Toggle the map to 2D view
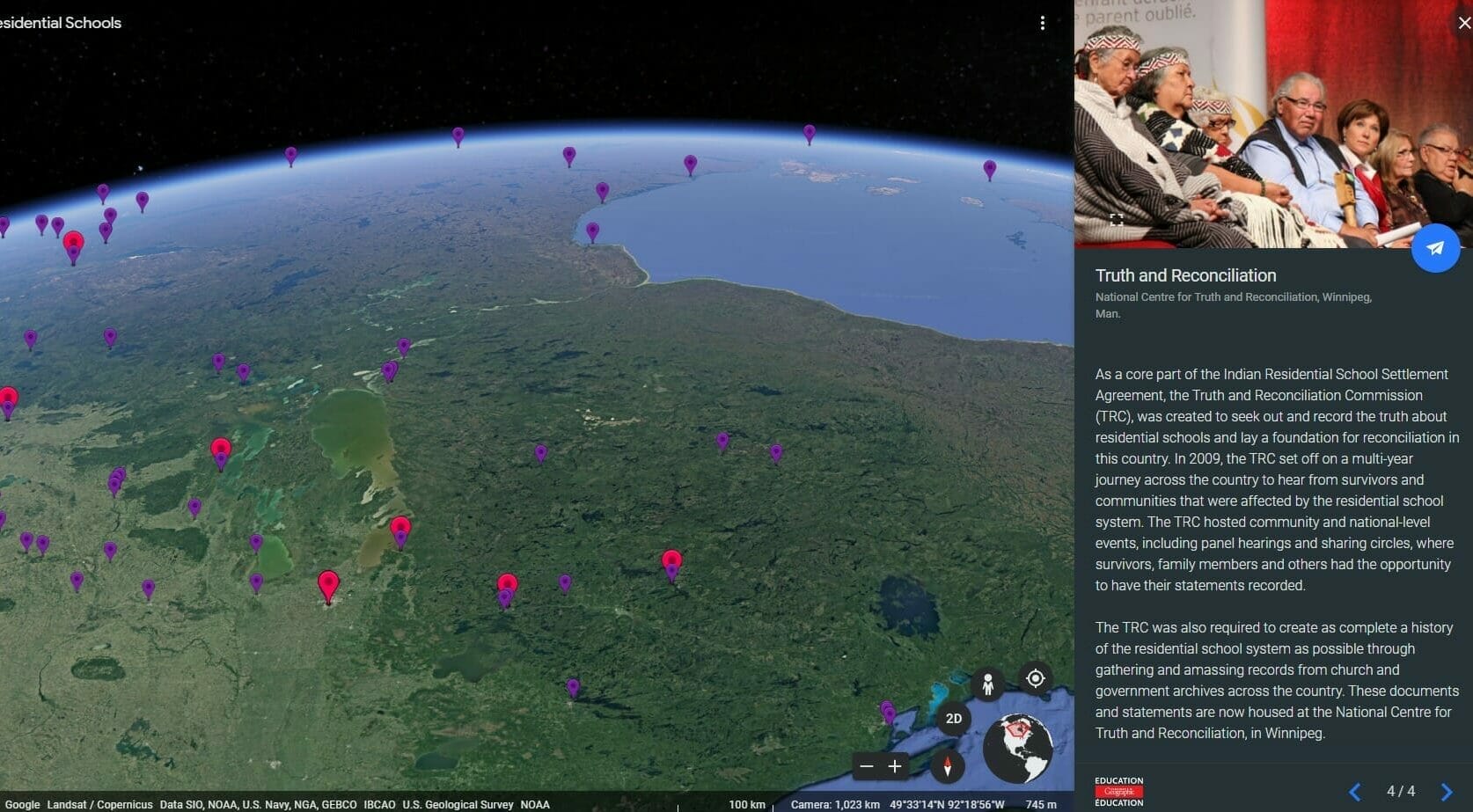The height and width of the screenshot is (812, 1473). coord(953,719)
